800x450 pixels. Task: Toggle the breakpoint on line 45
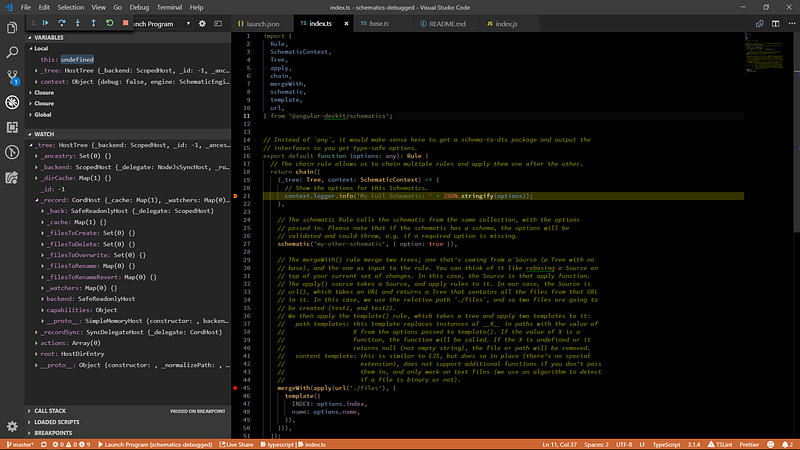[x=235, y=388]
